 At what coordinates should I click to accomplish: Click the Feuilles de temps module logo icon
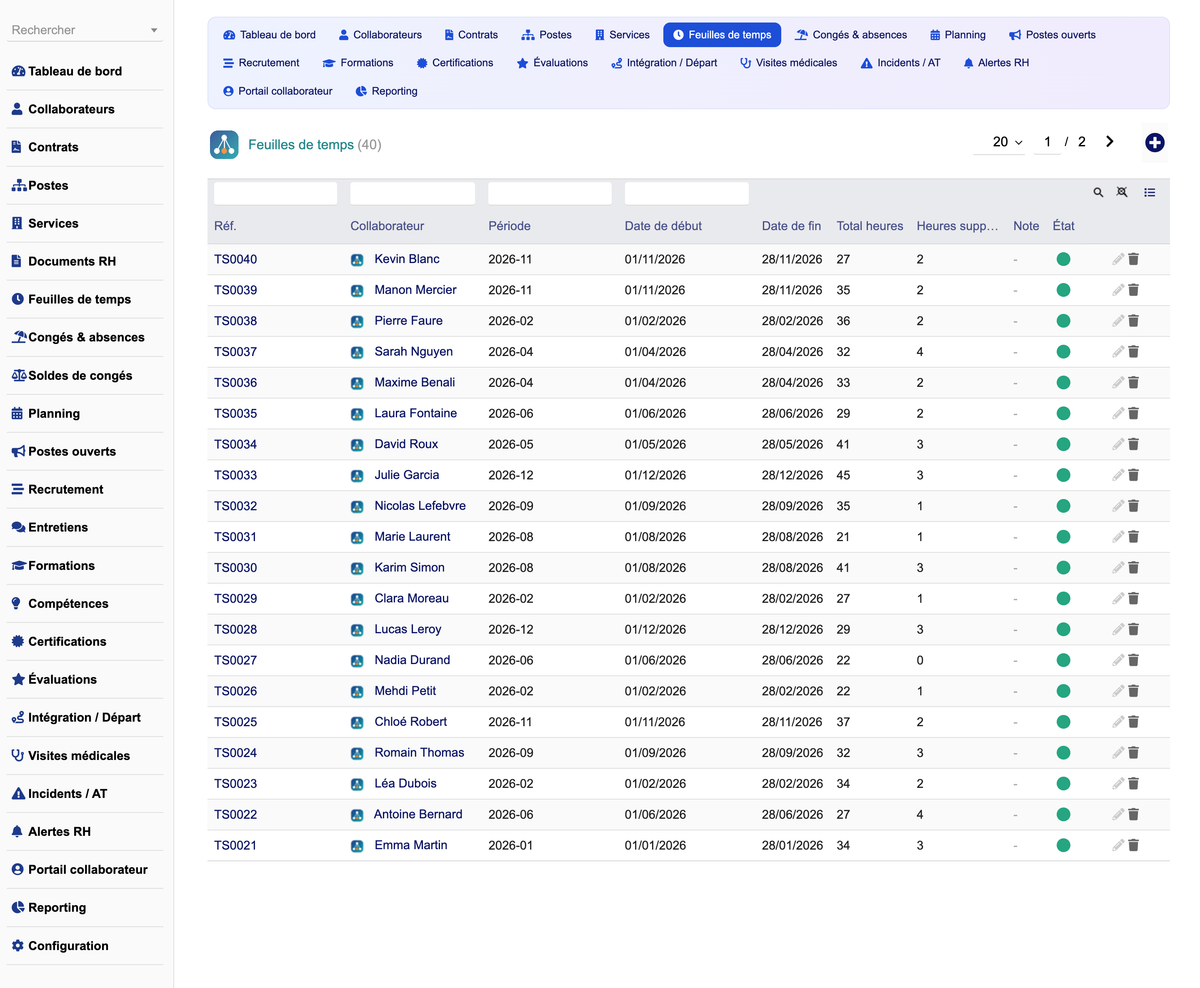coord(224,144)
